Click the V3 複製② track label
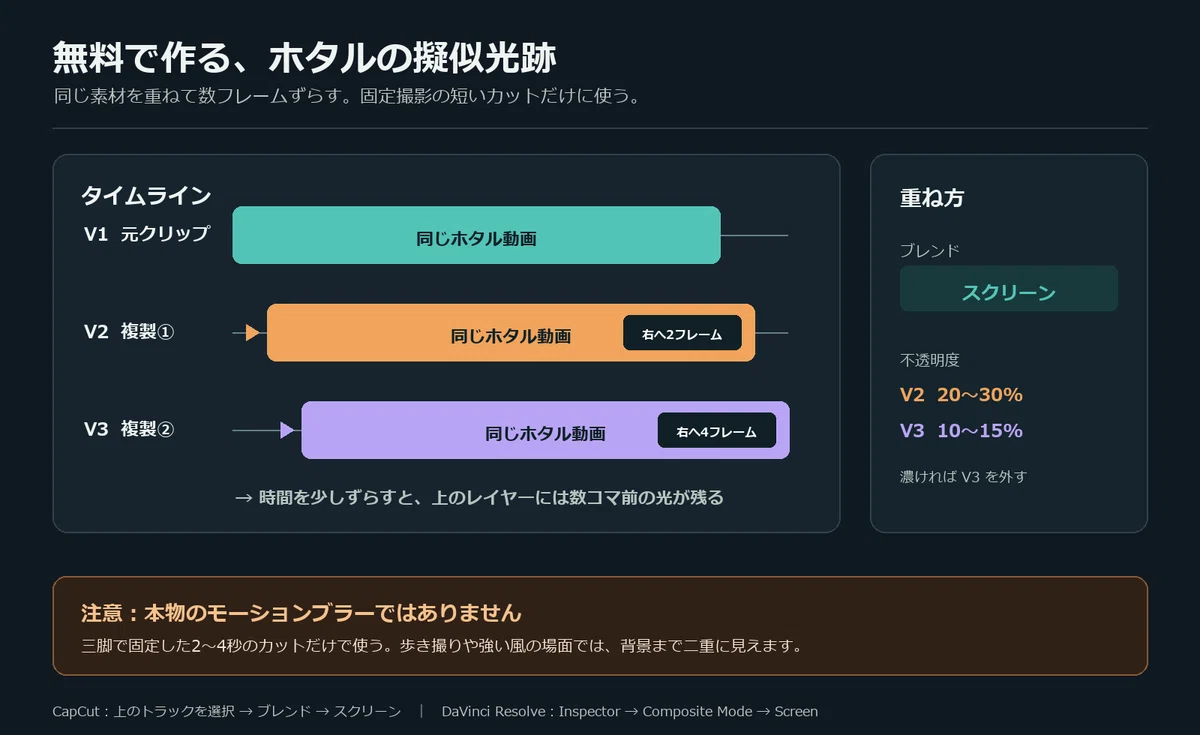Viewport: 1200px width, 735px height. (x=129, y=429)
